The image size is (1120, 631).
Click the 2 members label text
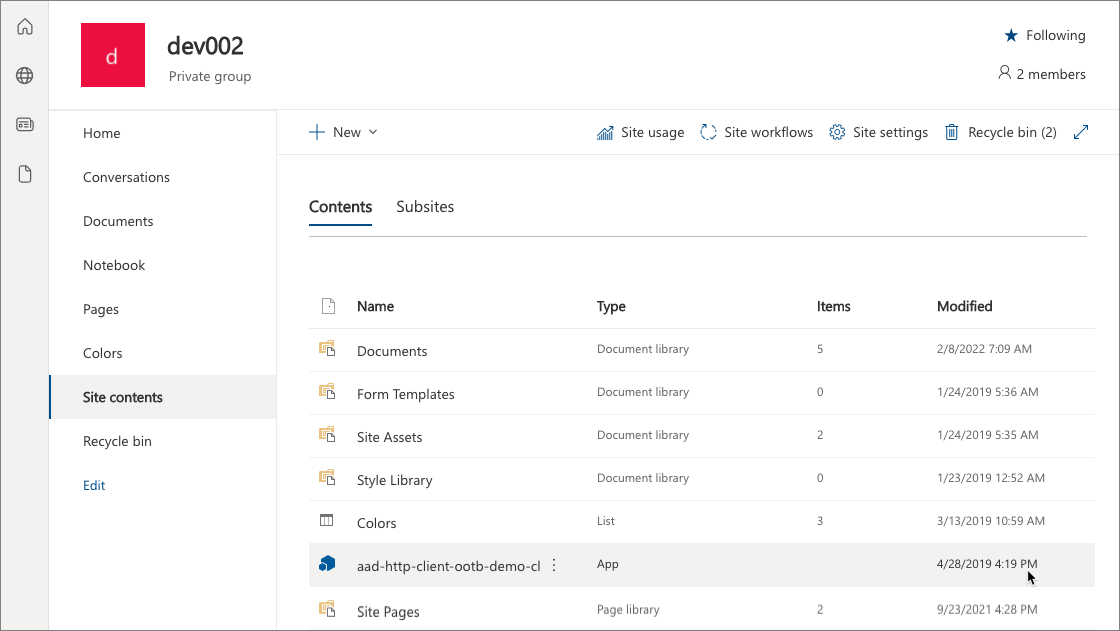pyautogui.click(x=1051, y=74)
